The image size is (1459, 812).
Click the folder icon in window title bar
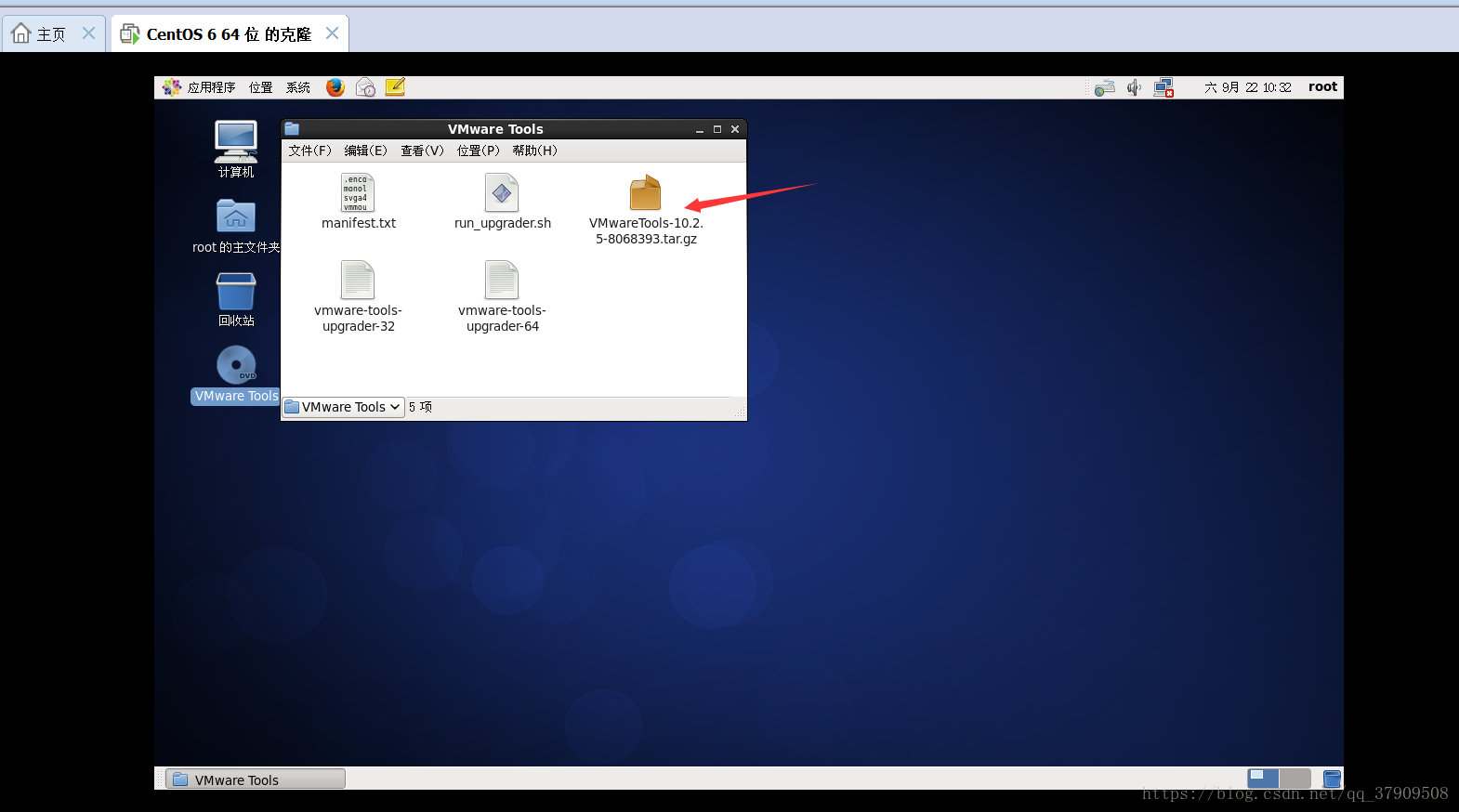point(292,129)
